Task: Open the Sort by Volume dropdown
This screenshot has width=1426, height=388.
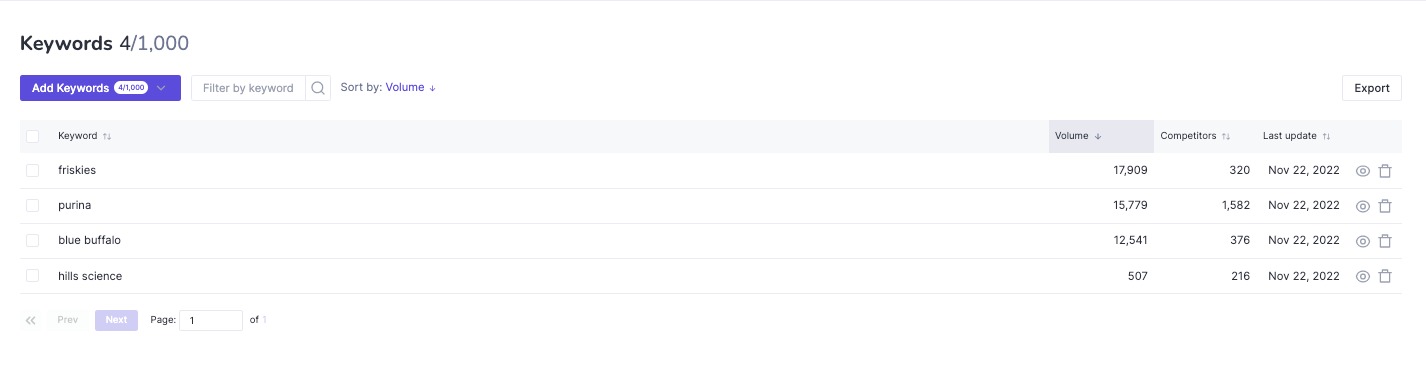Action: [411, 88]
